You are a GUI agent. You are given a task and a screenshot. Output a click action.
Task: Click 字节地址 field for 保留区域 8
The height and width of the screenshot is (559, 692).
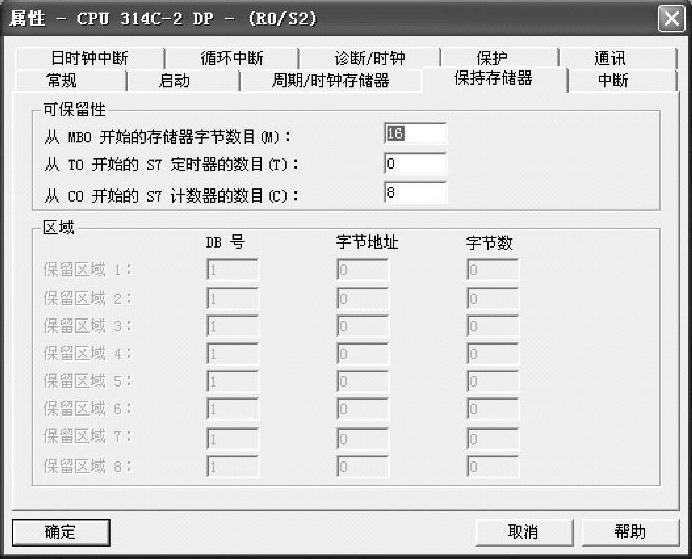click(362, 466)
